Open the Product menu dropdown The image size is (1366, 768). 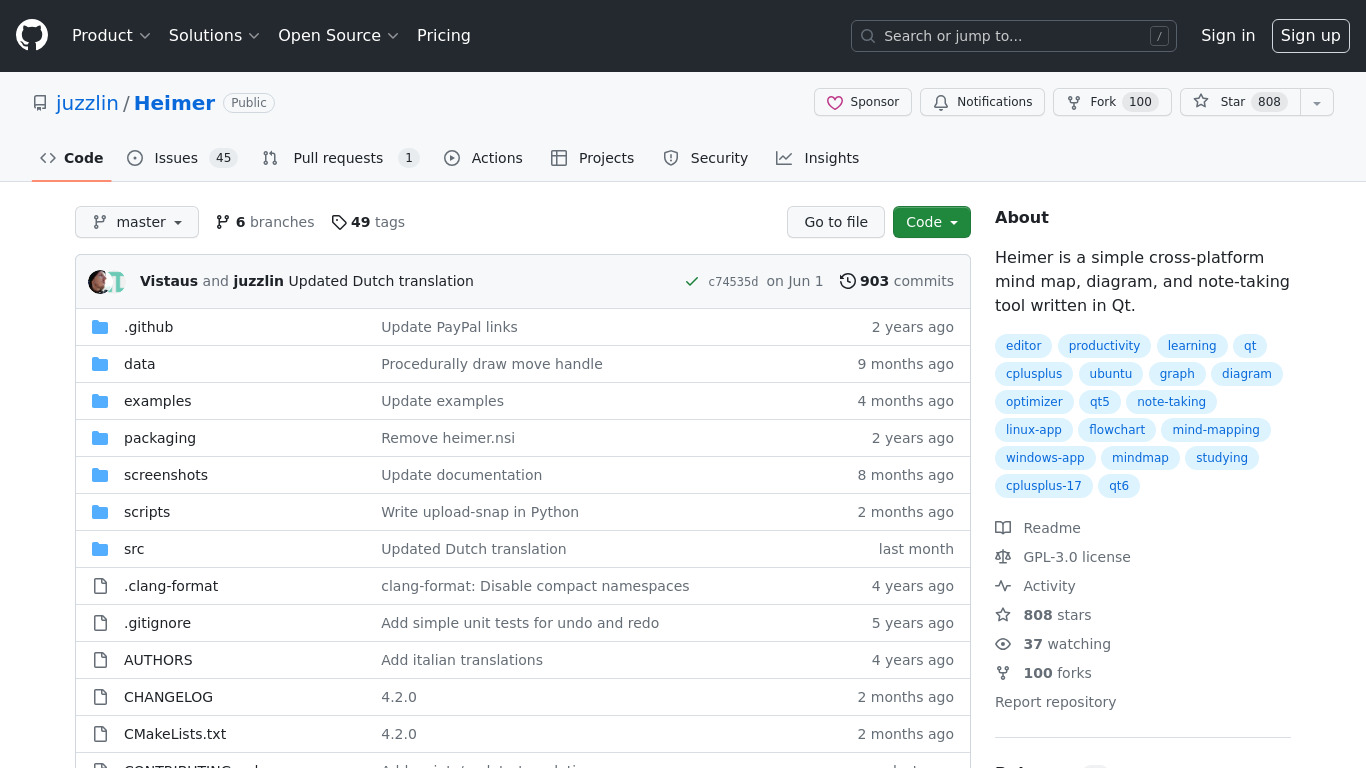111,36
